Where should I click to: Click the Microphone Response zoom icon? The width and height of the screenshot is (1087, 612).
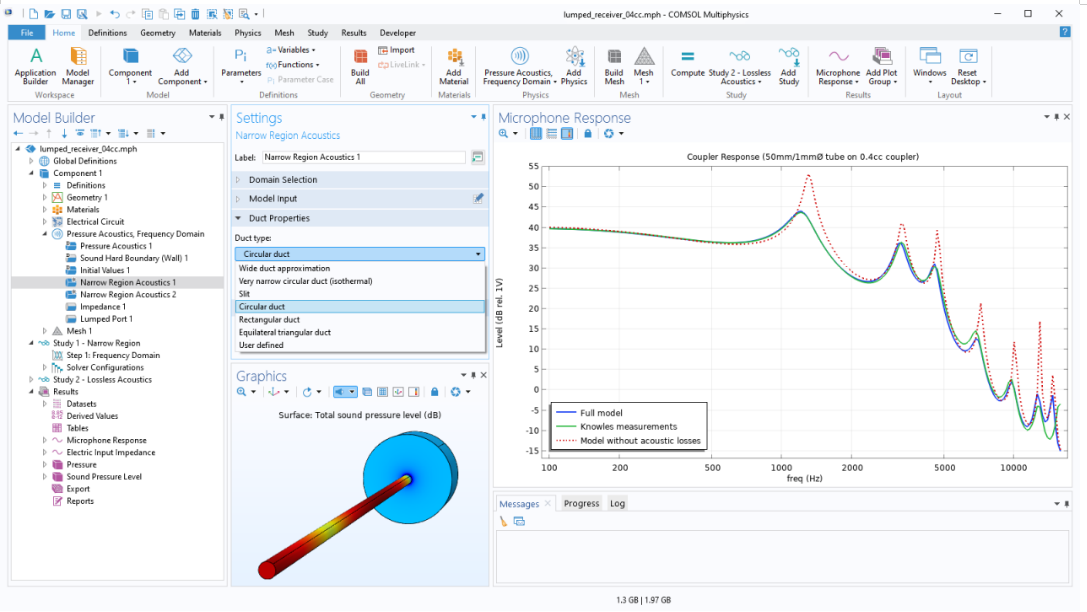pos(503,133)
